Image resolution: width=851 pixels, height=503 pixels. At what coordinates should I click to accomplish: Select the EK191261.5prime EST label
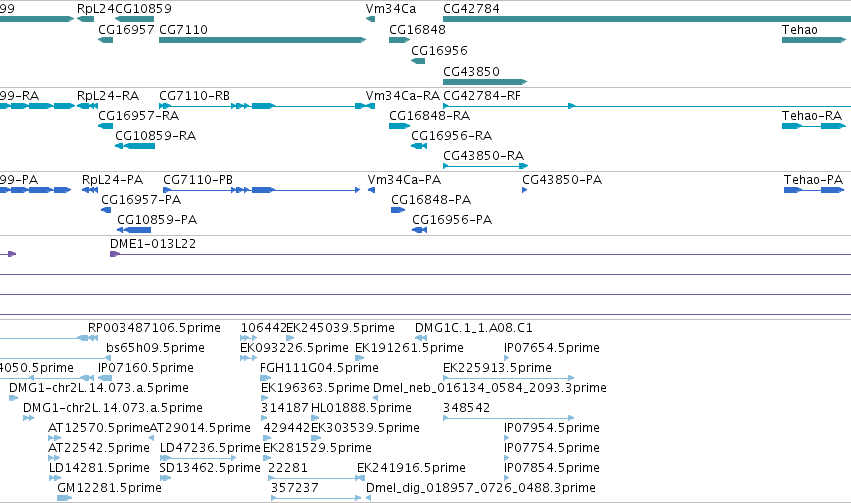point(409,348)
